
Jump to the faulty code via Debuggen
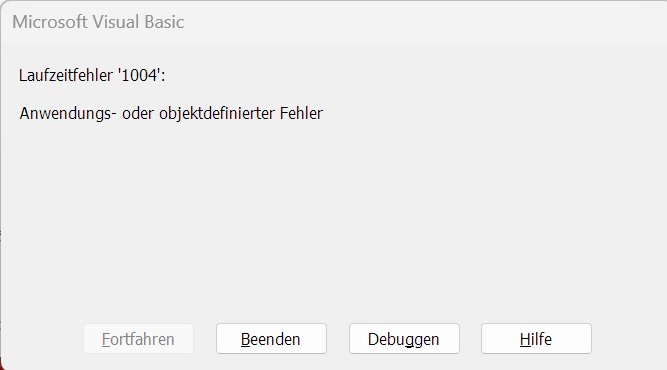tap(404, 339)
